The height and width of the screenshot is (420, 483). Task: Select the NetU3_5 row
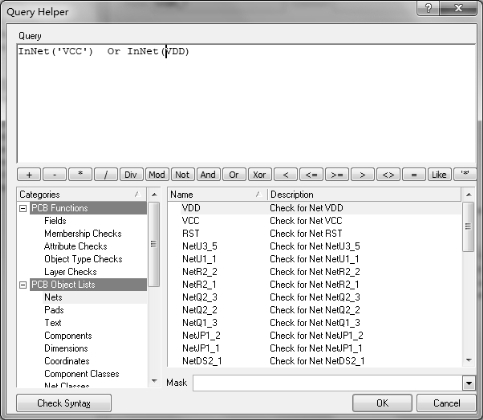point(314,246)
